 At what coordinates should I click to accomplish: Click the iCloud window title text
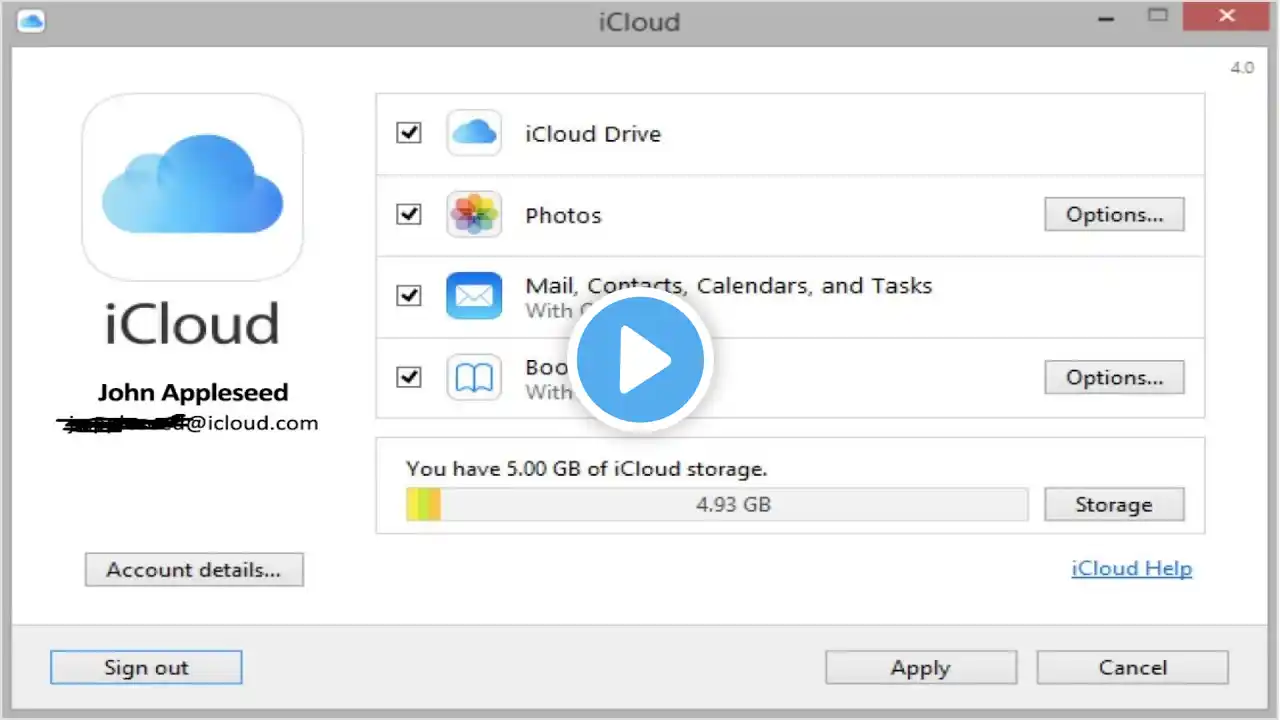point(640,21)
